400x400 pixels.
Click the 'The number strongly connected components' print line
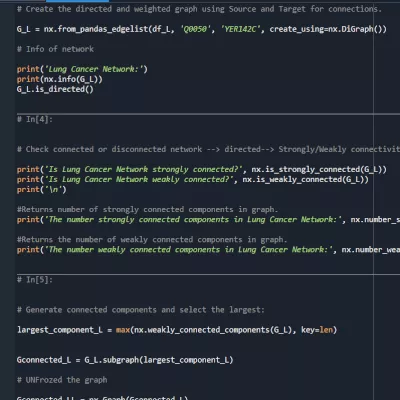pyautogui.click(x=208, y=219)
